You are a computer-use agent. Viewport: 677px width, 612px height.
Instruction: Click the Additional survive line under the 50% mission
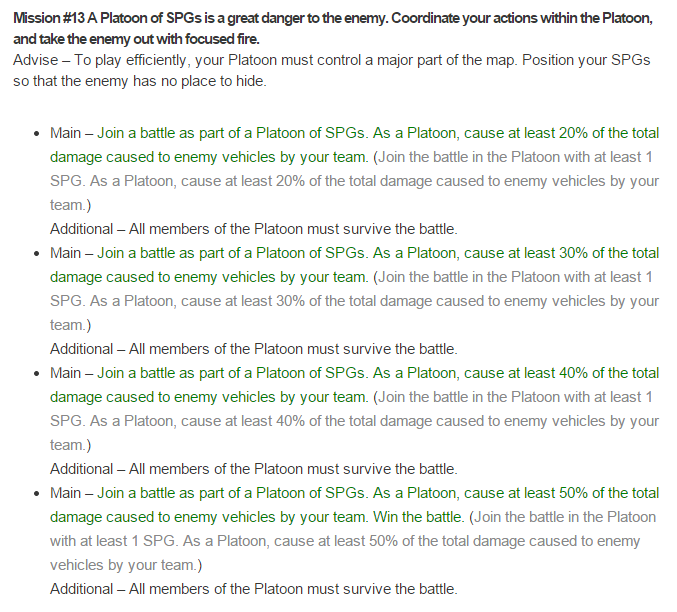(254, 589)
